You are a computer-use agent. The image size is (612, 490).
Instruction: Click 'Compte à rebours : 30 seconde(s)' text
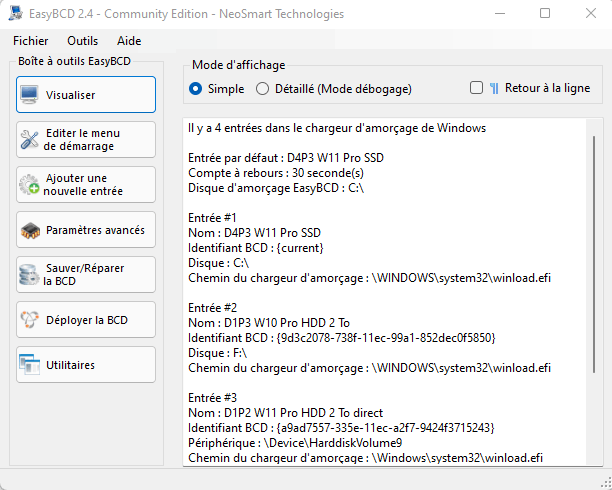click(x=276, y=173)
